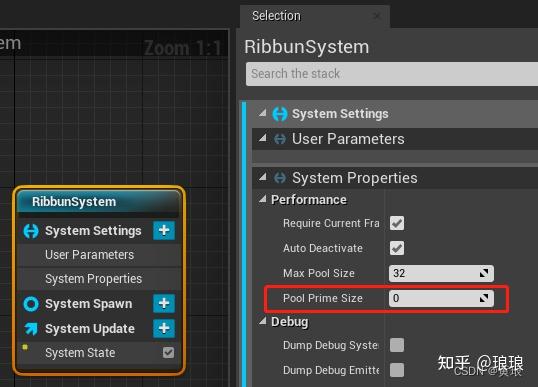
Task: Edit the Max Pool Size field
Action: point(441,273)
